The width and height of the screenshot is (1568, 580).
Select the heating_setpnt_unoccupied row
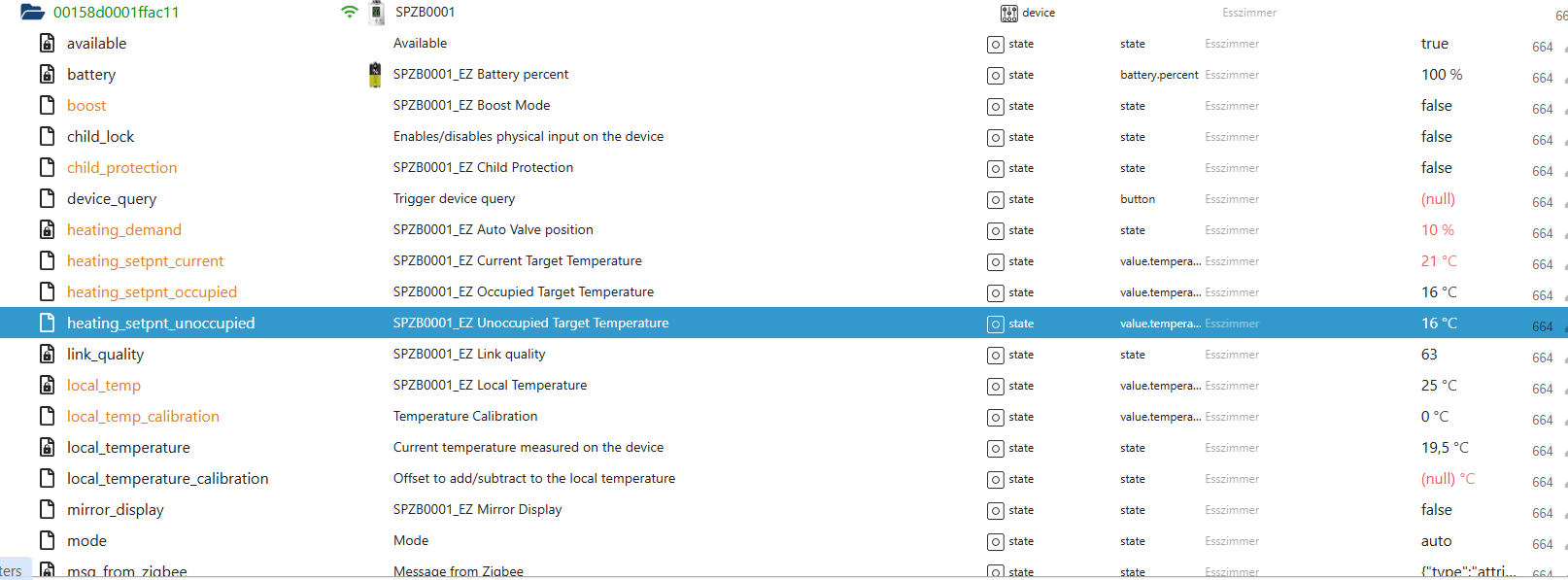(x=160, y=324)
